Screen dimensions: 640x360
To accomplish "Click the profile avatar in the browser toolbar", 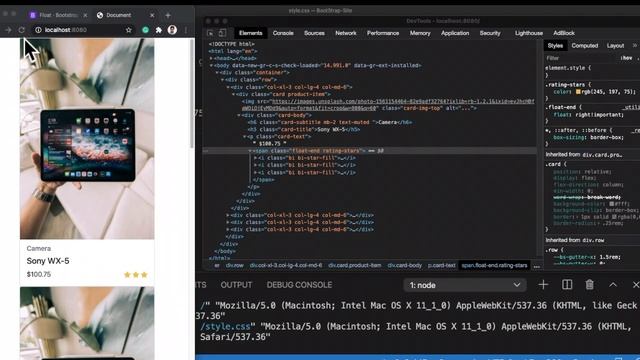I will coord(172,30).
